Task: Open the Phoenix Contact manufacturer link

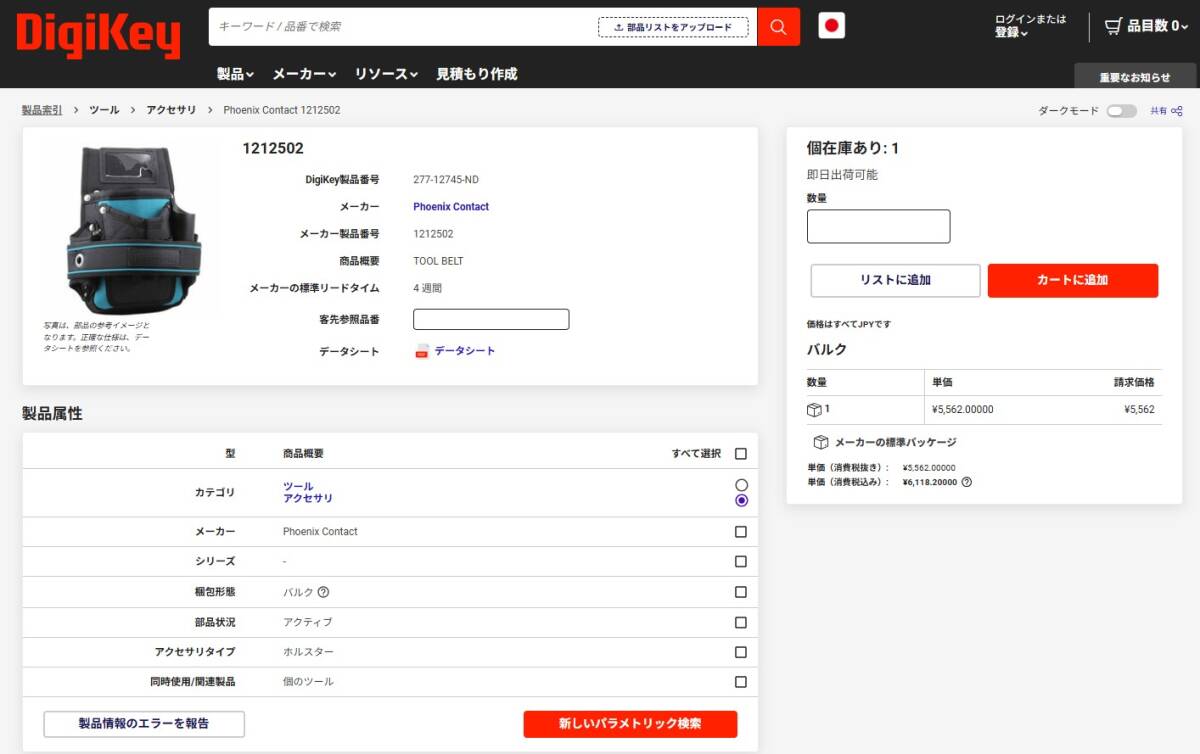Action: click(x=451, y=207)
